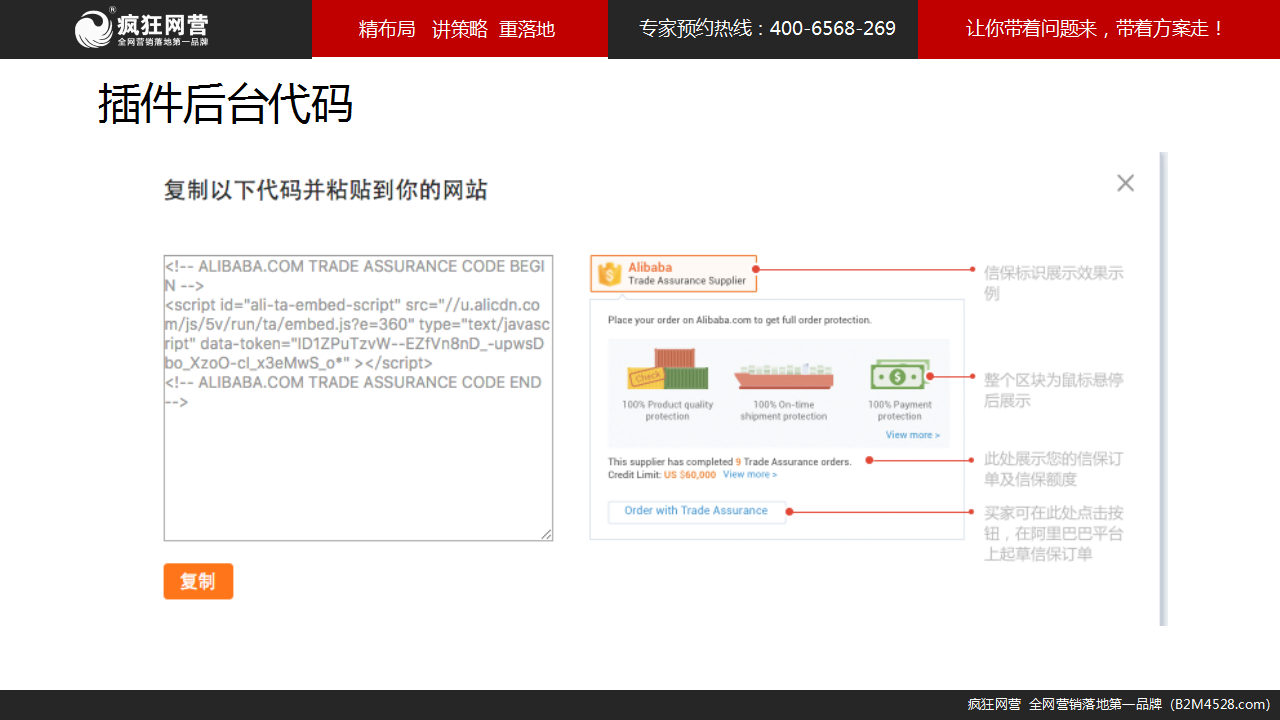
Task: Click the footer text B2M4528.com
Action: [x=1220, y=704]
